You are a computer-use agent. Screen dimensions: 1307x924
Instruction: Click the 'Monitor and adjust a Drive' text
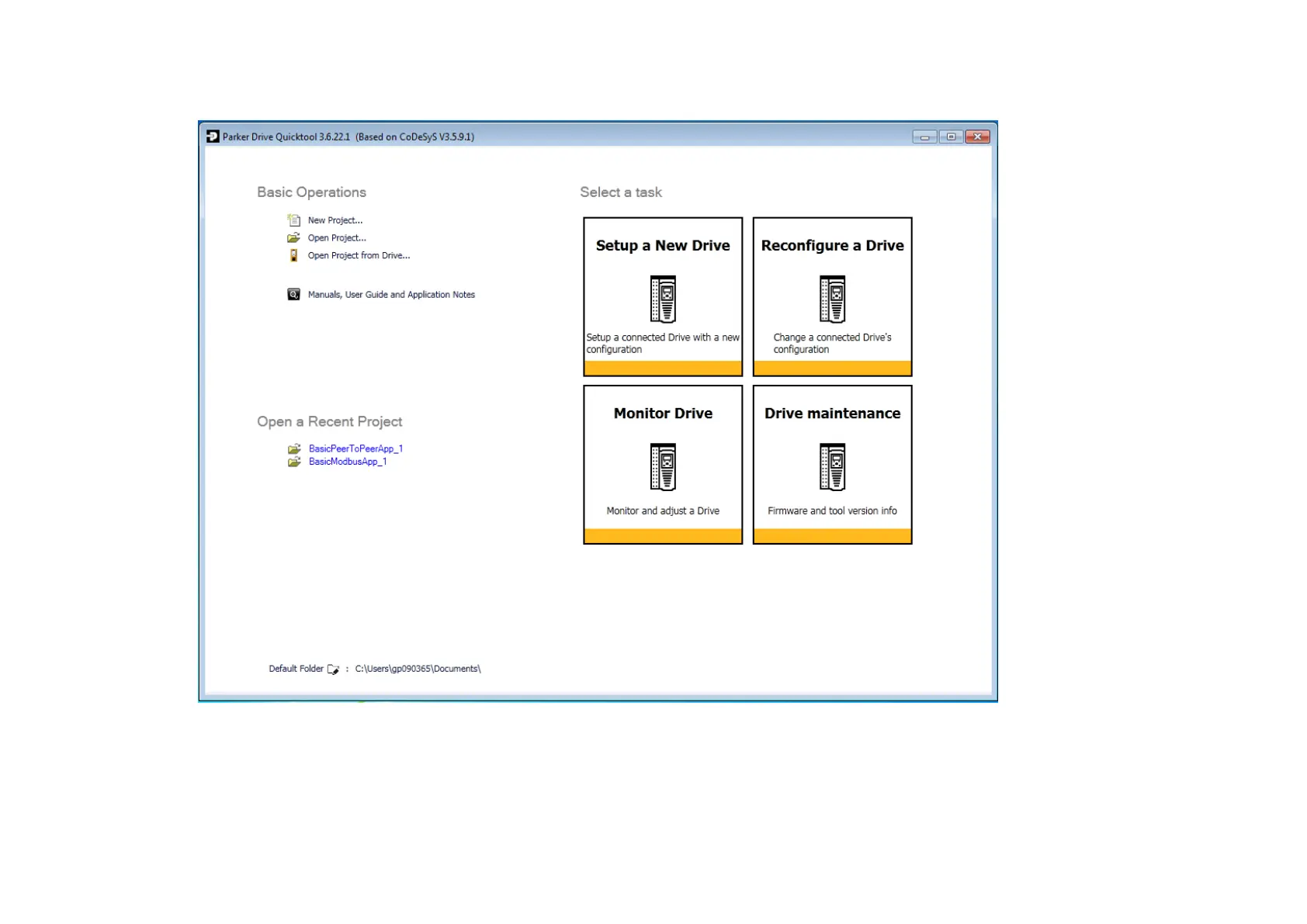(x=663, y=511)
